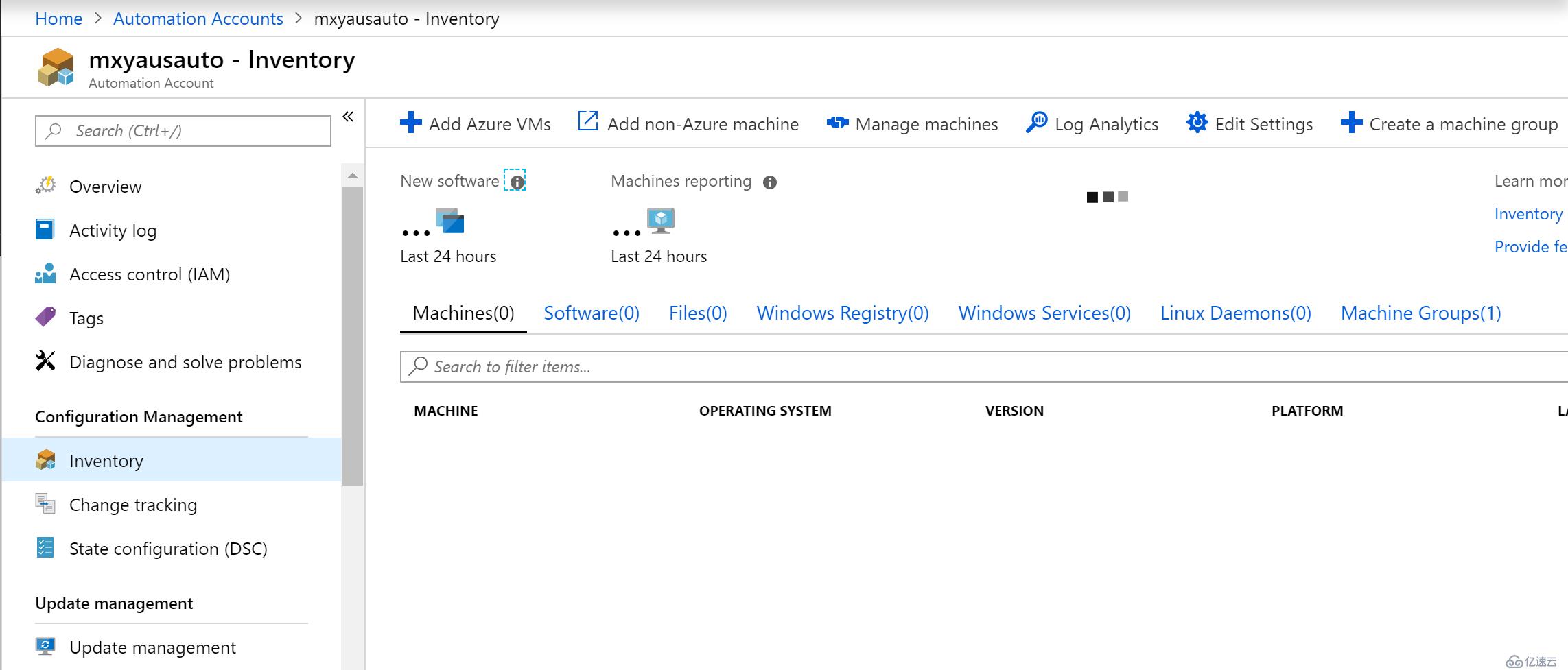Click the Add Azure VMs button label
This screenshot has width=1568, height=670.
click(x=490, y=124)
